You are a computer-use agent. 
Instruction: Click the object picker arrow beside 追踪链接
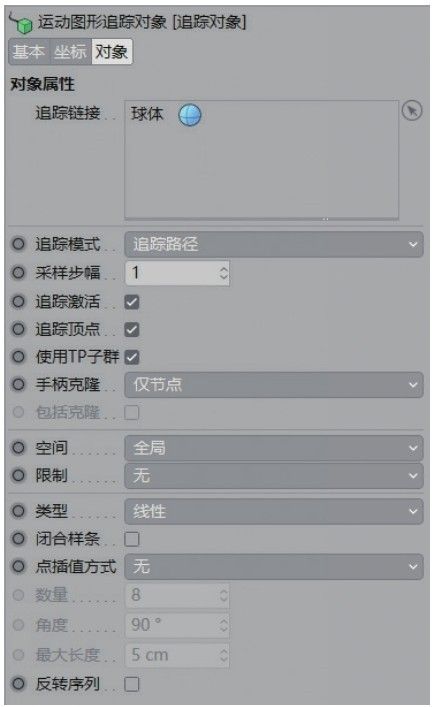(x=412, y=110)
